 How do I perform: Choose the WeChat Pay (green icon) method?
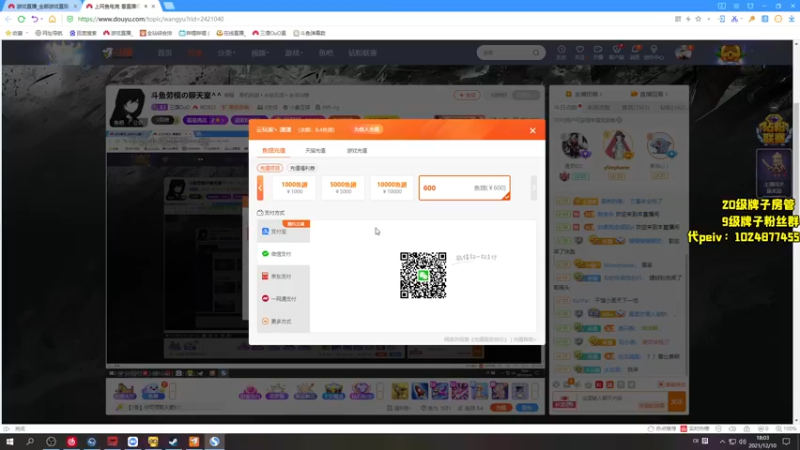click(x=283, y=254)
